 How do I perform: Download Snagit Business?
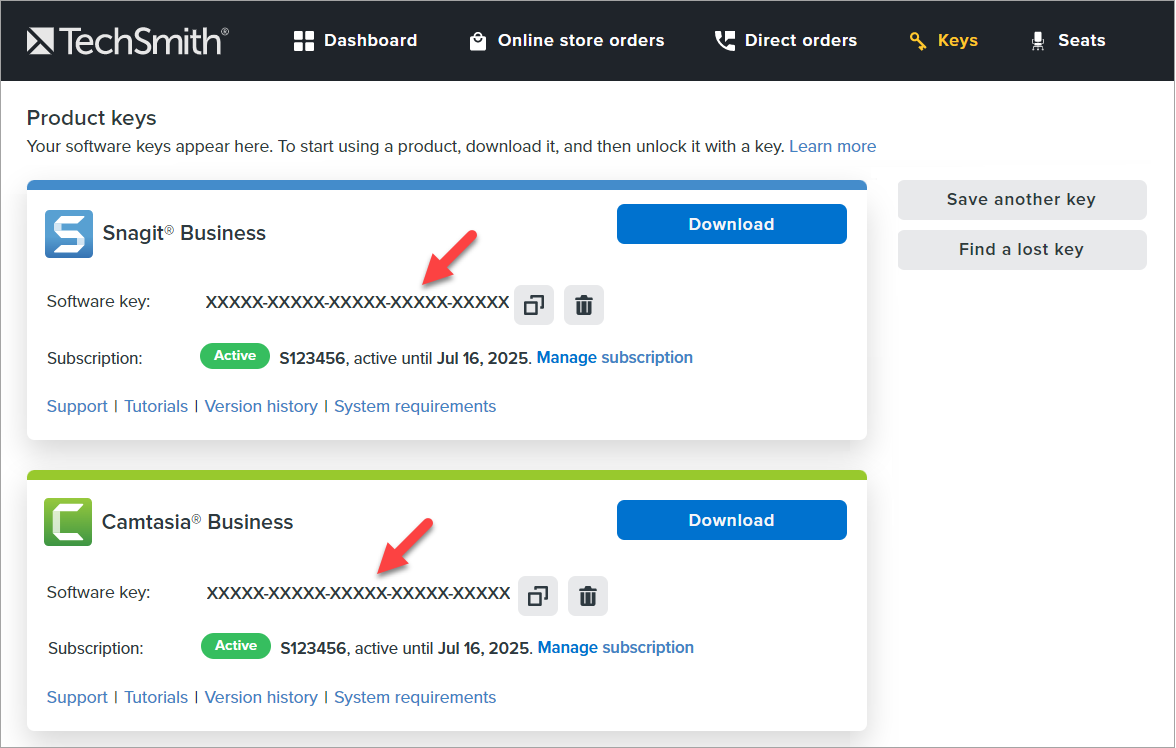(x=731, y=224)
